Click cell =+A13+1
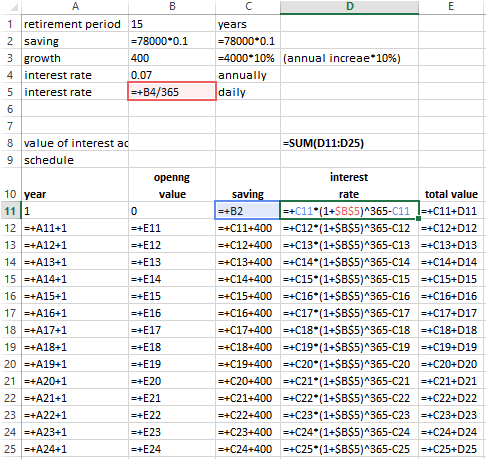487x460 pixels. (x=75, y=262)
